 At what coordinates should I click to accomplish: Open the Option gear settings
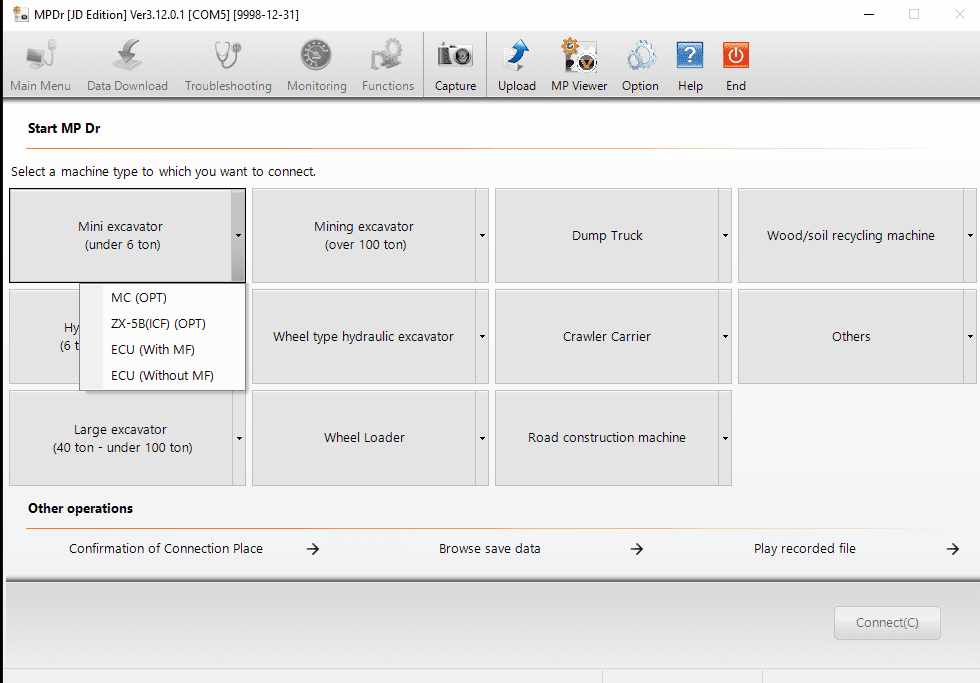tap(640, 56)
